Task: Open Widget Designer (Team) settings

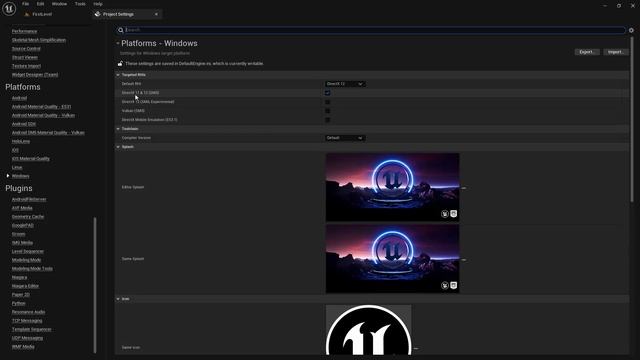Action: point(35,75)
